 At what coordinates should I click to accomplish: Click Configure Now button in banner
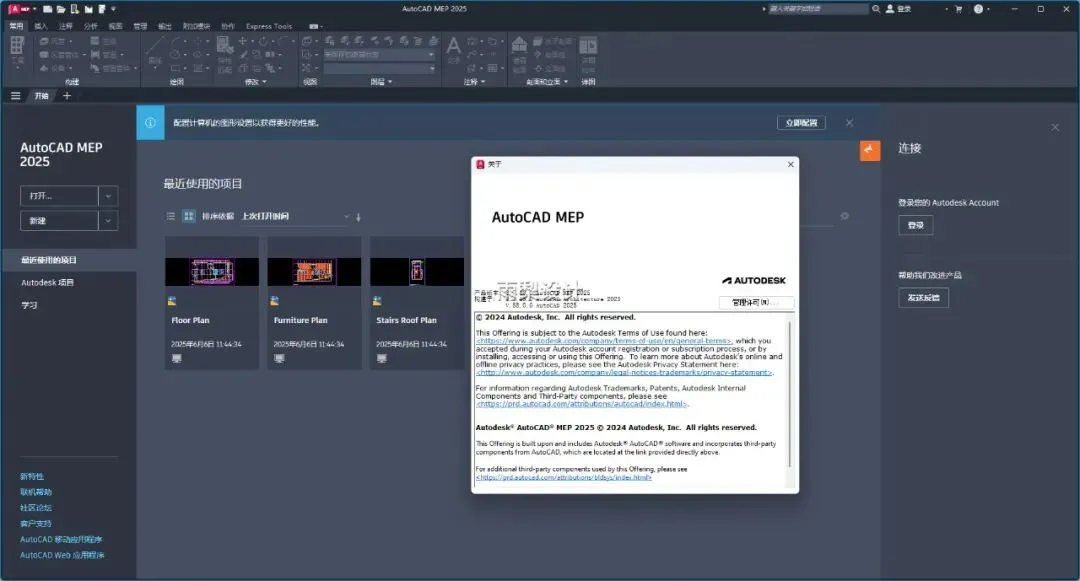point(801,123)
